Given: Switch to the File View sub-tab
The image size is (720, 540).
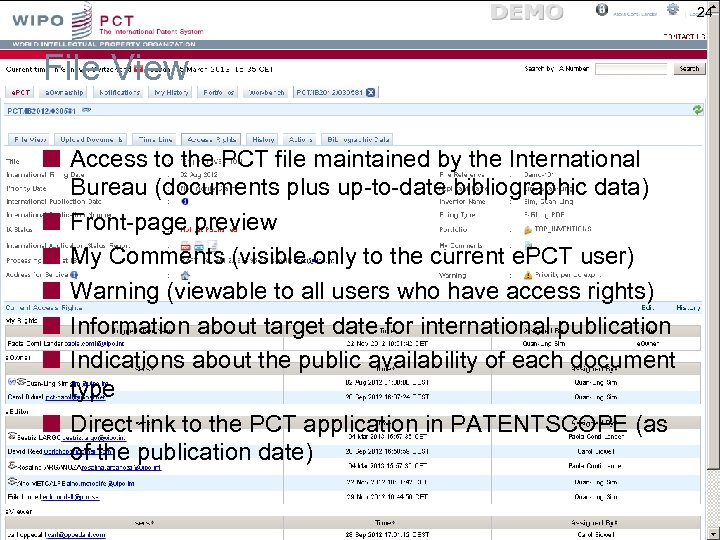Looking at the screenshot, I should (29, 139).
